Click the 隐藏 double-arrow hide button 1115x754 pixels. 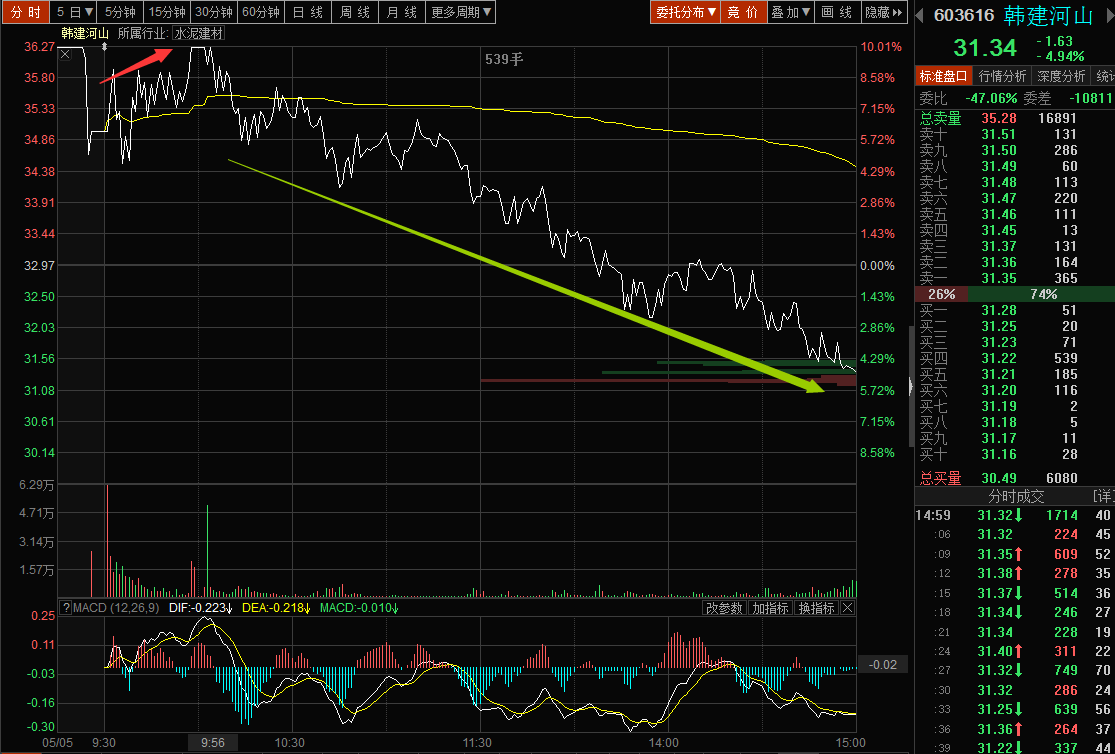click(x=885, y=12)
